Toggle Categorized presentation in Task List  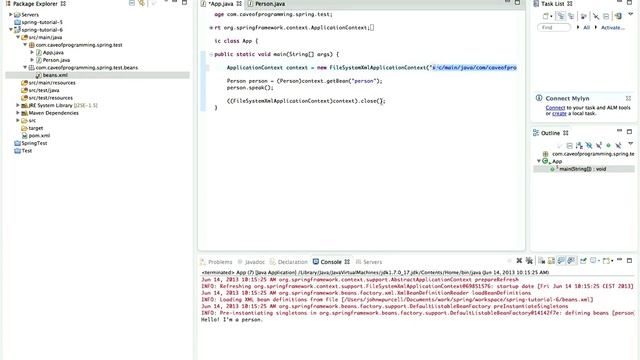coord(561,16)
